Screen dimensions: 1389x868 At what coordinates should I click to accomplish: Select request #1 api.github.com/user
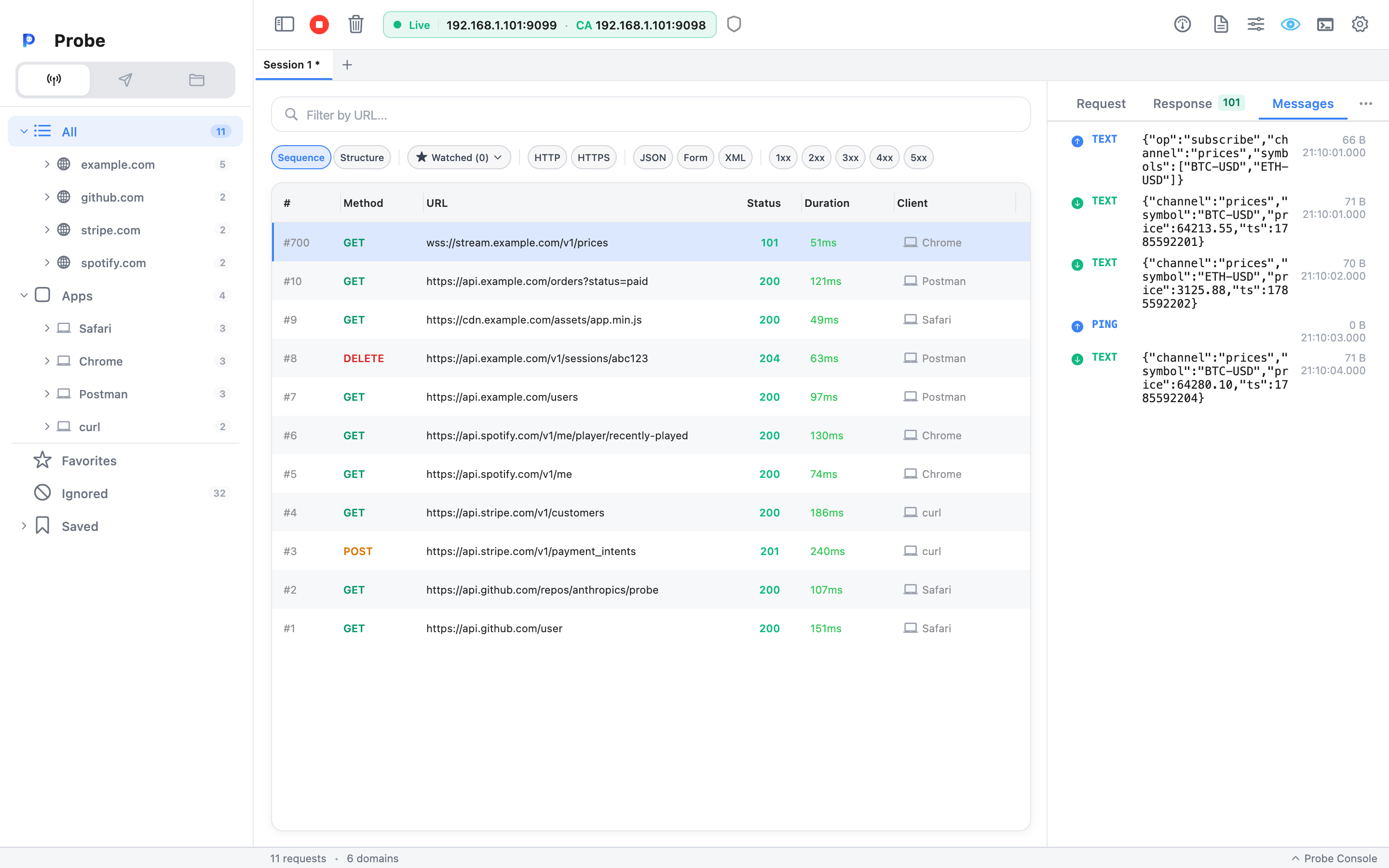point(650,628)
